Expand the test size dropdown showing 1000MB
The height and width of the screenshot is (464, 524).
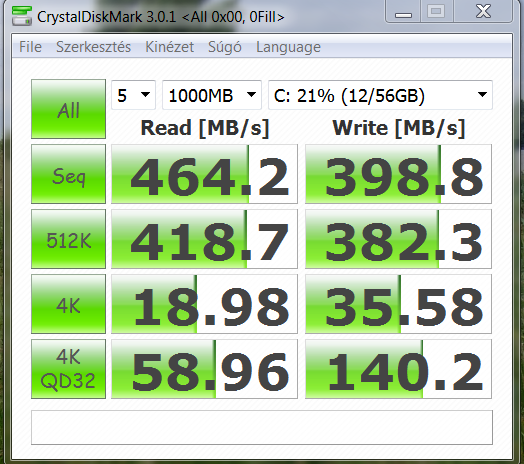[212, 95]
